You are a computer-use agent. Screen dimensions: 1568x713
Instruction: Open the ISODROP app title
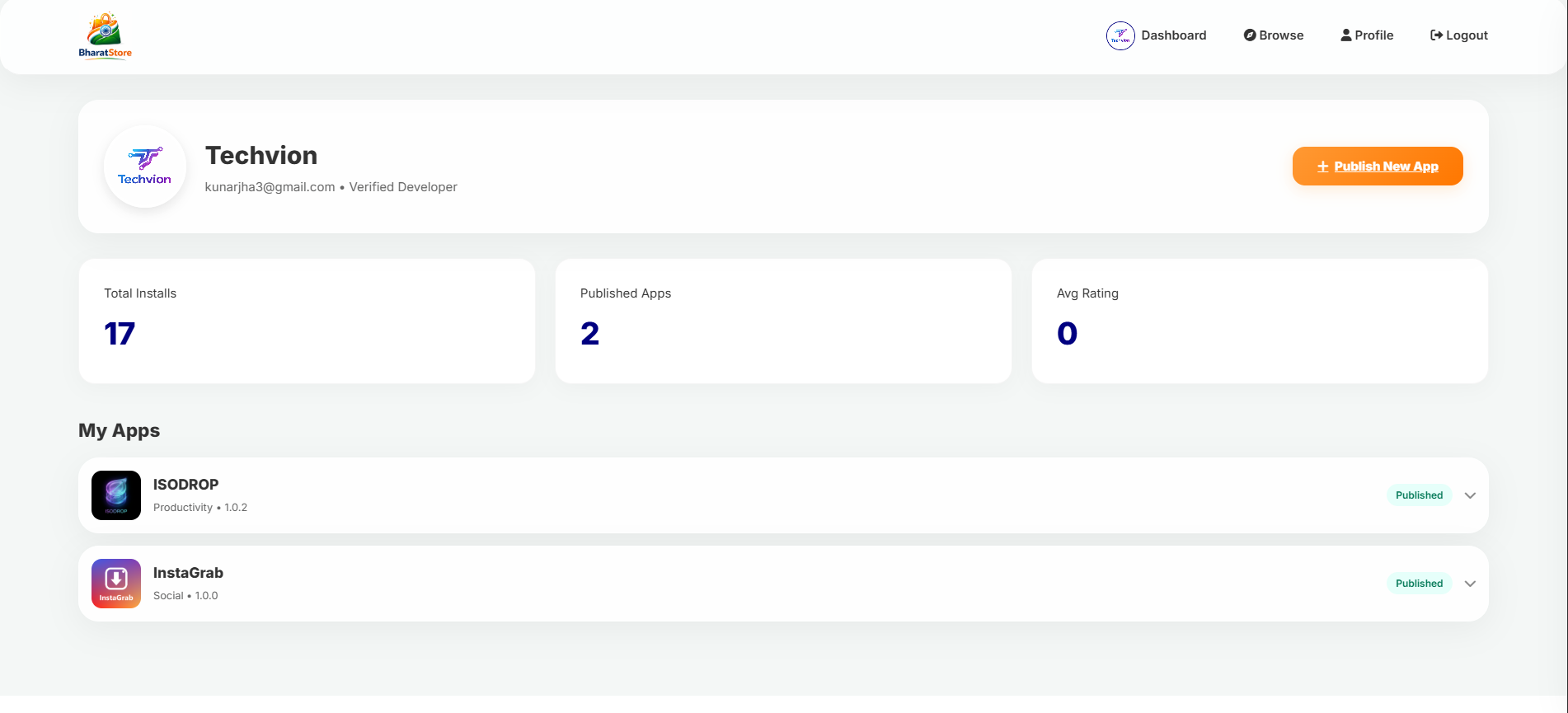click(185, 485)
